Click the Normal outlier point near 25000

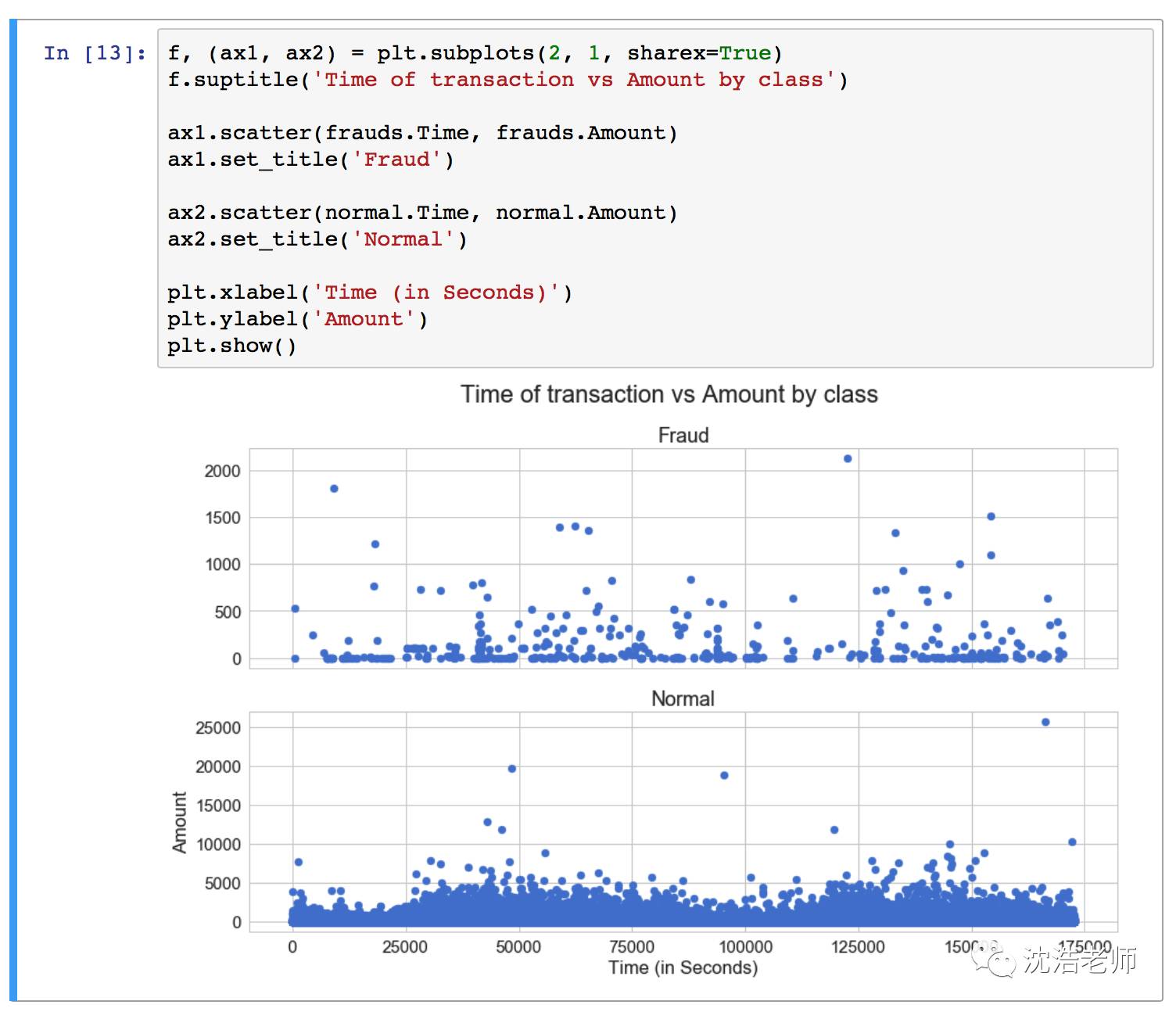(x=1045, y=722)
